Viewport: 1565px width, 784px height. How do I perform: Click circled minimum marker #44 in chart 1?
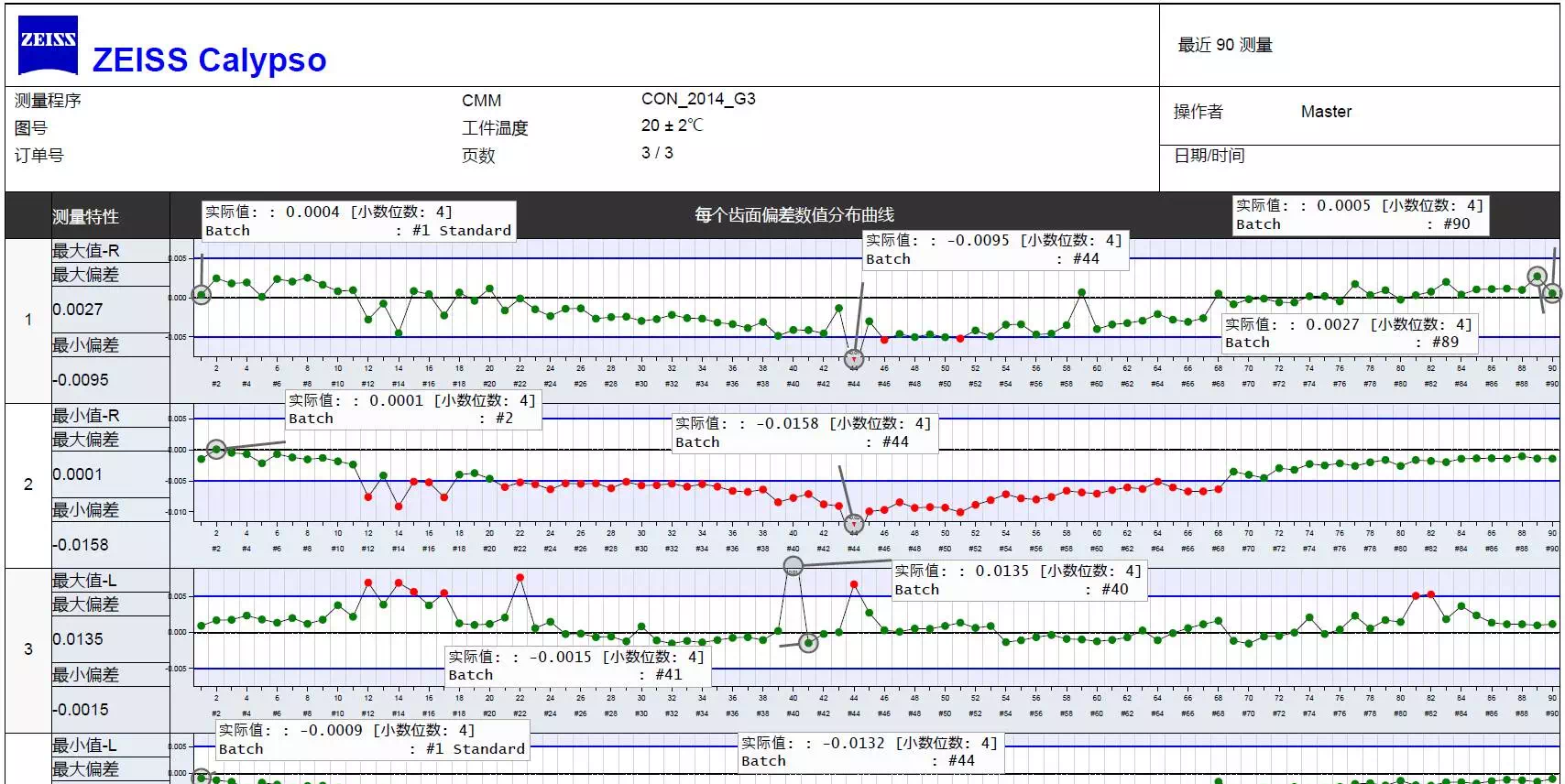(854, 358)
